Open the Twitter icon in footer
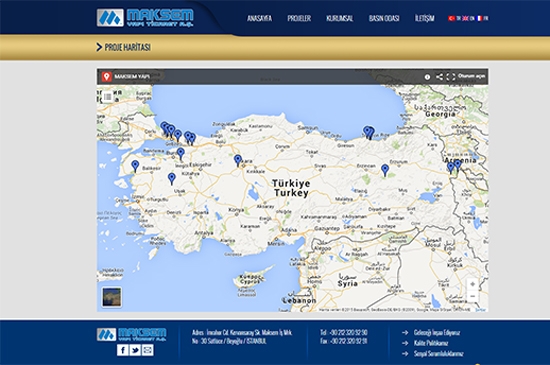 (x=135, y=350)
